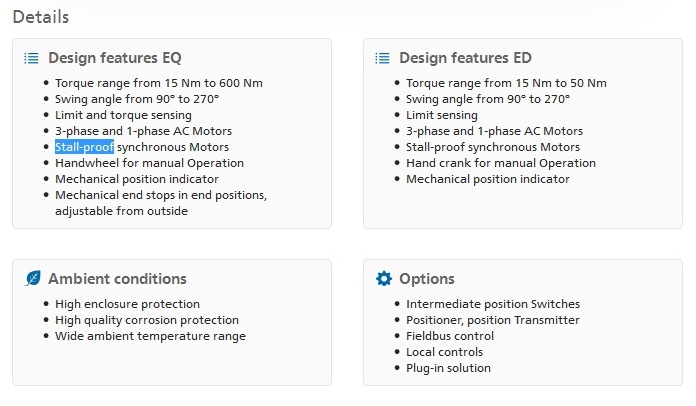Select the Design features EQ heading
Viewport: 696px width, 406px height.
(x=115, y=58)
